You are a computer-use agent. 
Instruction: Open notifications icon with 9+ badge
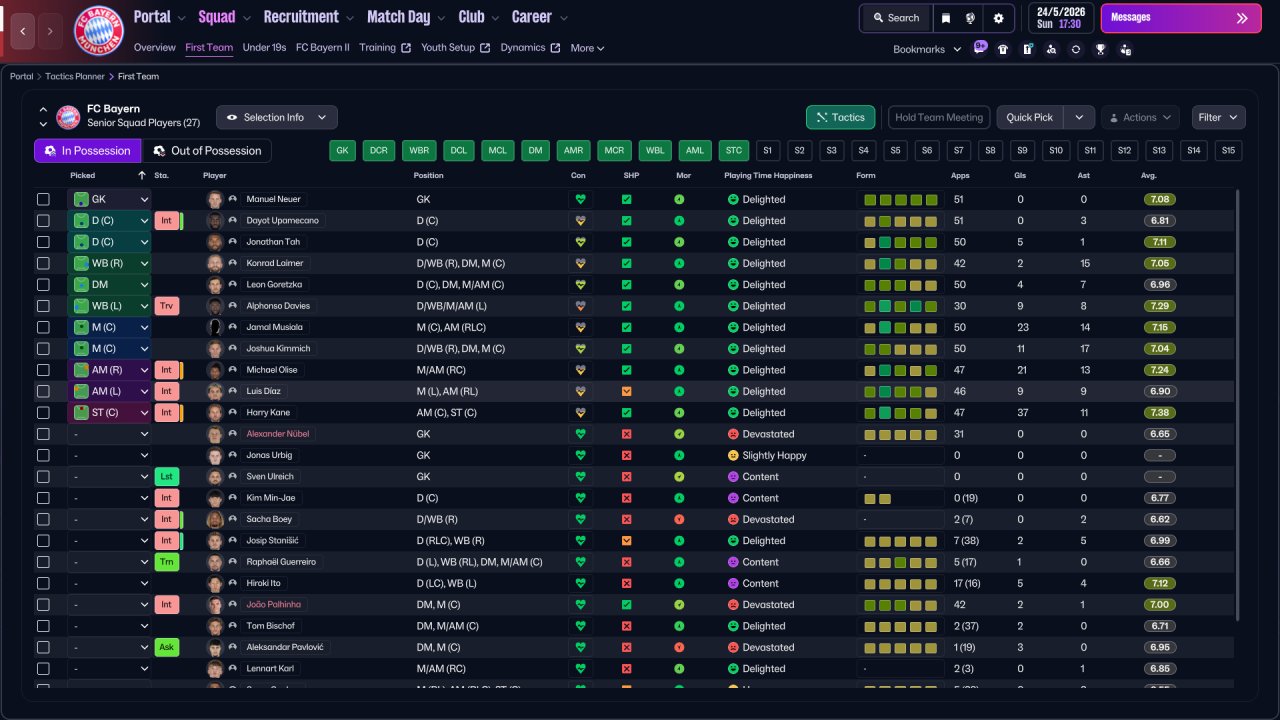tap(979, 48)
